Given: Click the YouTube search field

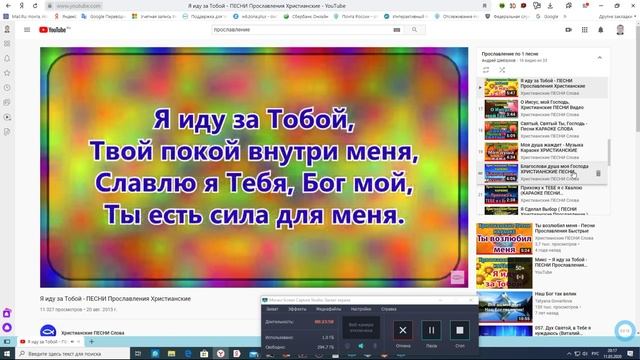Looking at the screenshot, I should tap(302, 30).
